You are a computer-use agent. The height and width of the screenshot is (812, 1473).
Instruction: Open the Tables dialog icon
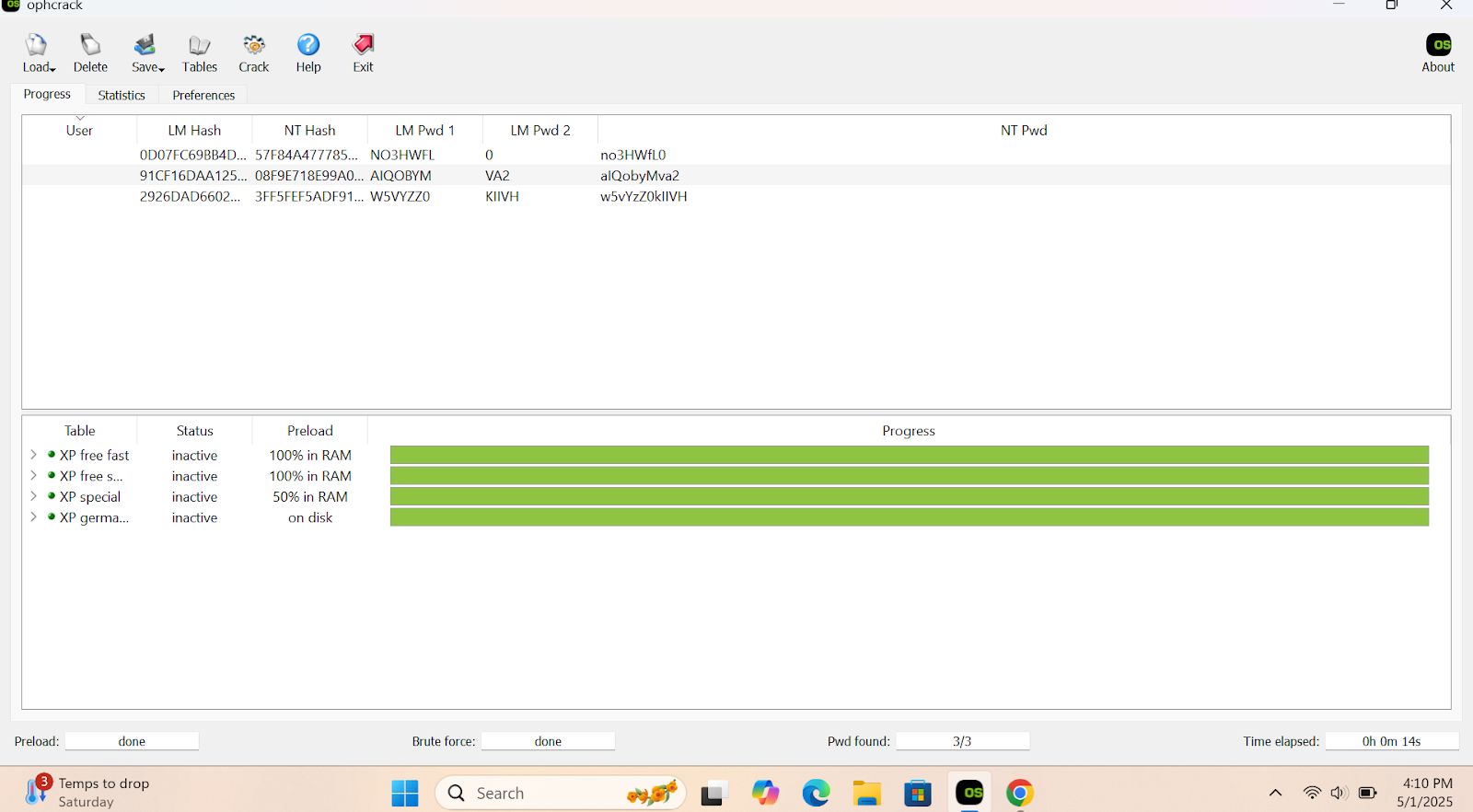200,53
